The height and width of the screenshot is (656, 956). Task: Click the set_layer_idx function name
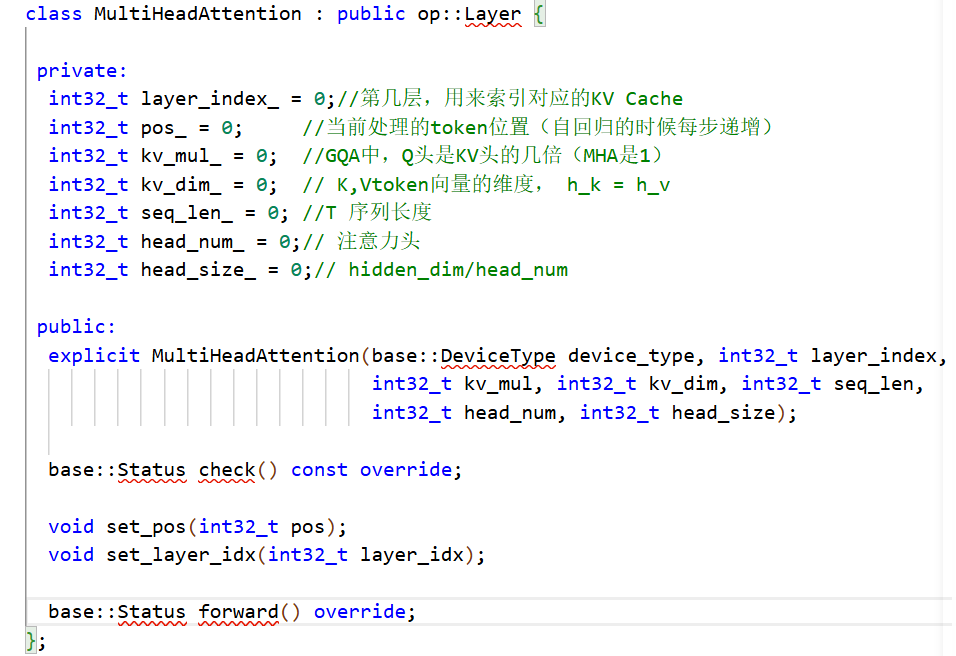pyautogui.click(x=181, y=555)
